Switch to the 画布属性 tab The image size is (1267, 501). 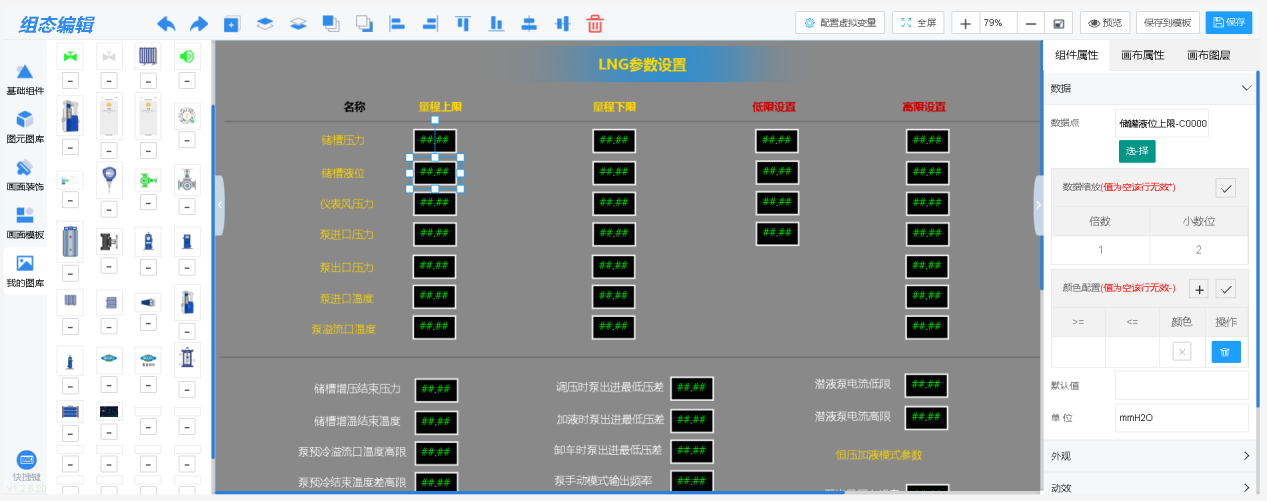pos(1142,56)
